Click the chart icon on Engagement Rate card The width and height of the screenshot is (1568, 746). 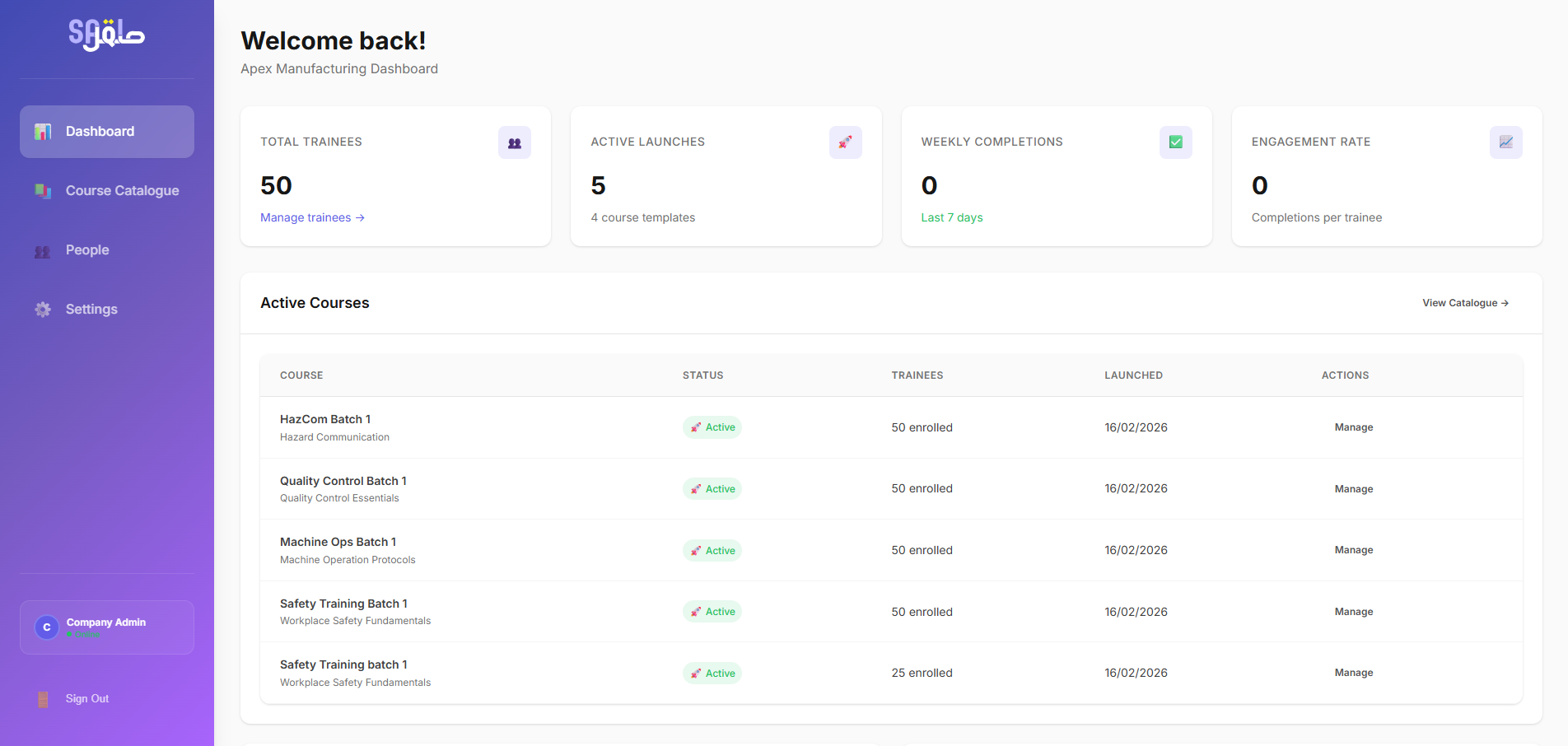coord(1505,142)
